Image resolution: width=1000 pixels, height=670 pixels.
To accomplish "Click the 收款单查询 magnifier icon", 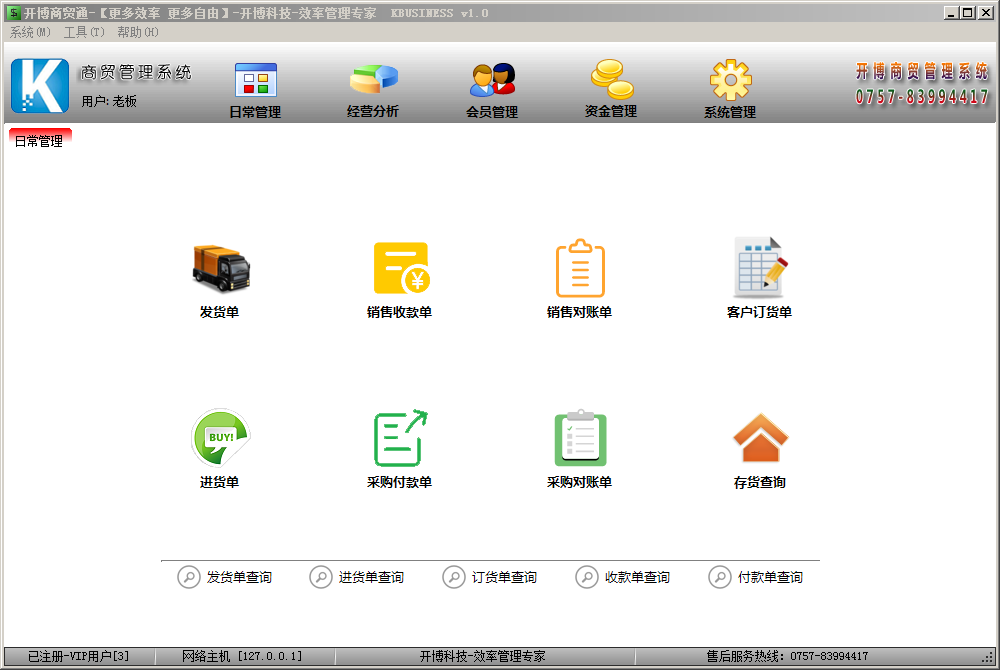I will click(587, 577).
